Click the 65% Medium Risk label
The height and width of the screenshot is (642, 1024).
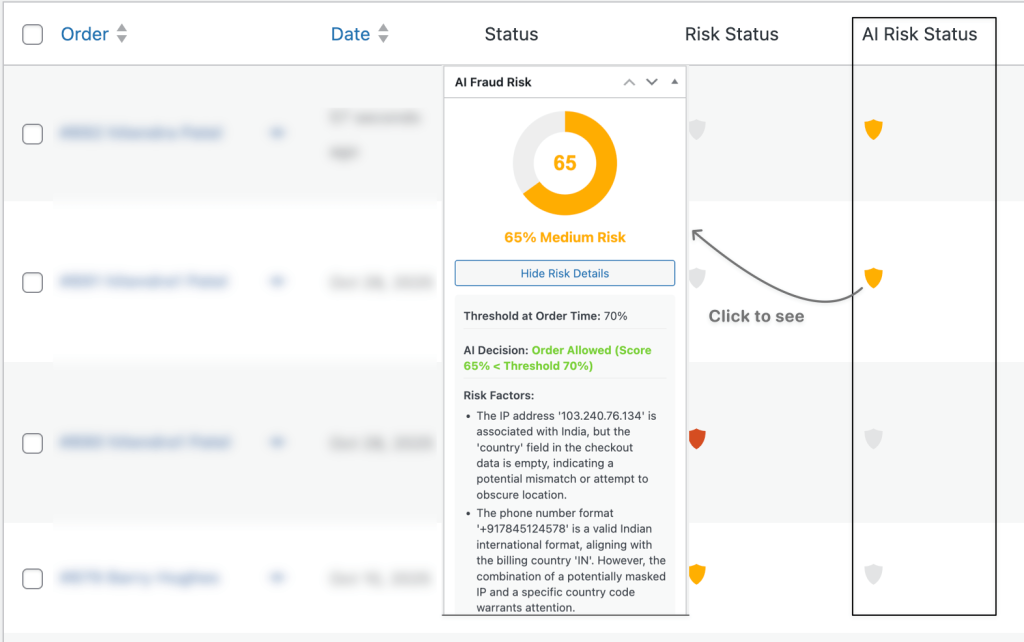[x=565, y=235]
